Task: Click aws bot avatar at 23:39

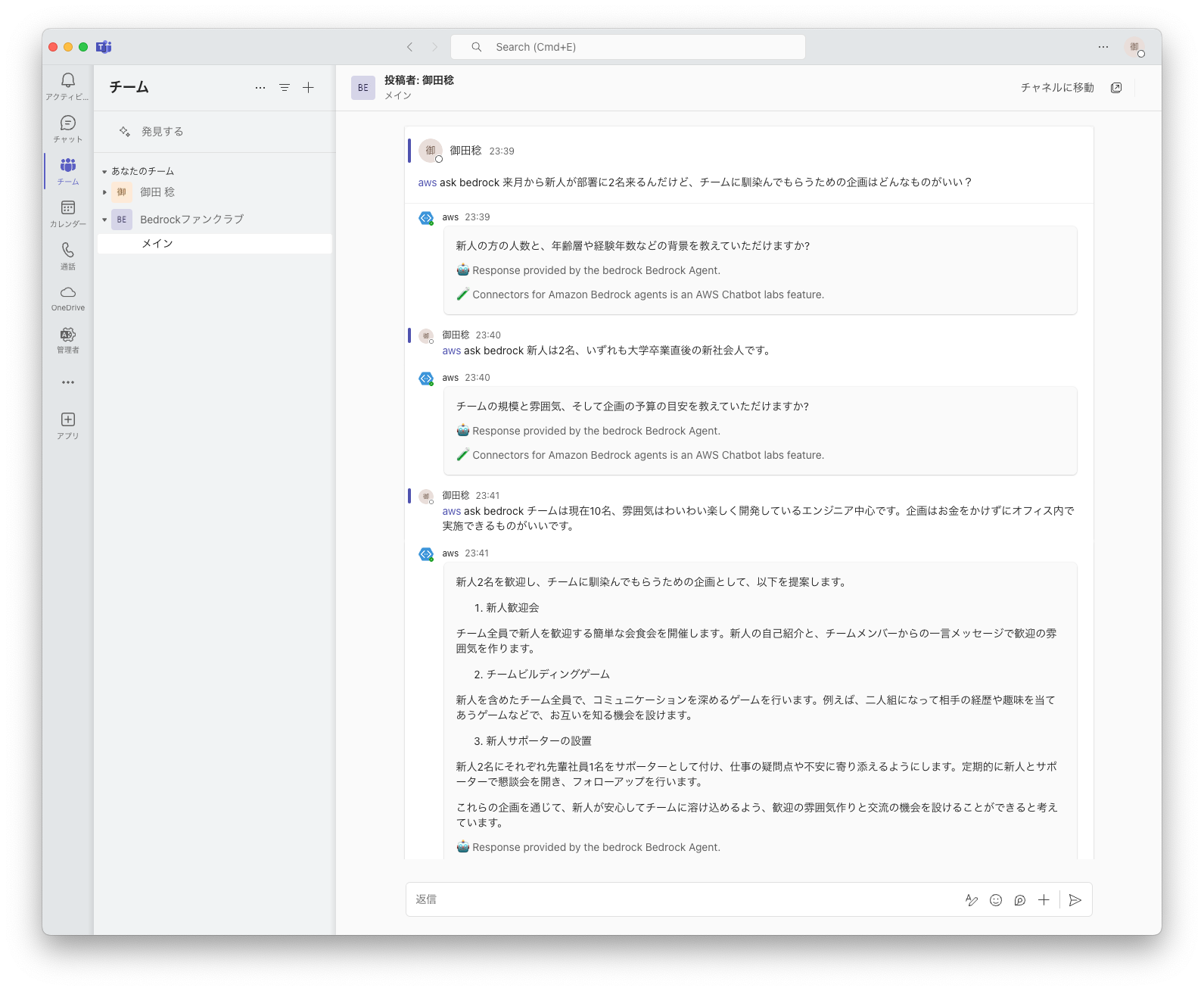Action: tap(426, 218)
